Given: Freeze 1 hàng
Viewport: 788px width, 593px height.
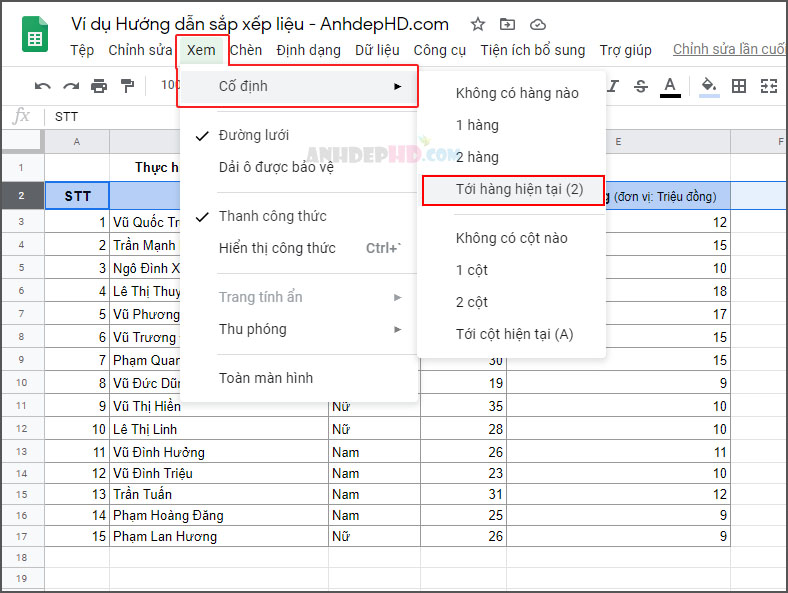Looking at the screenshot, I should click(x=512, y=125).
